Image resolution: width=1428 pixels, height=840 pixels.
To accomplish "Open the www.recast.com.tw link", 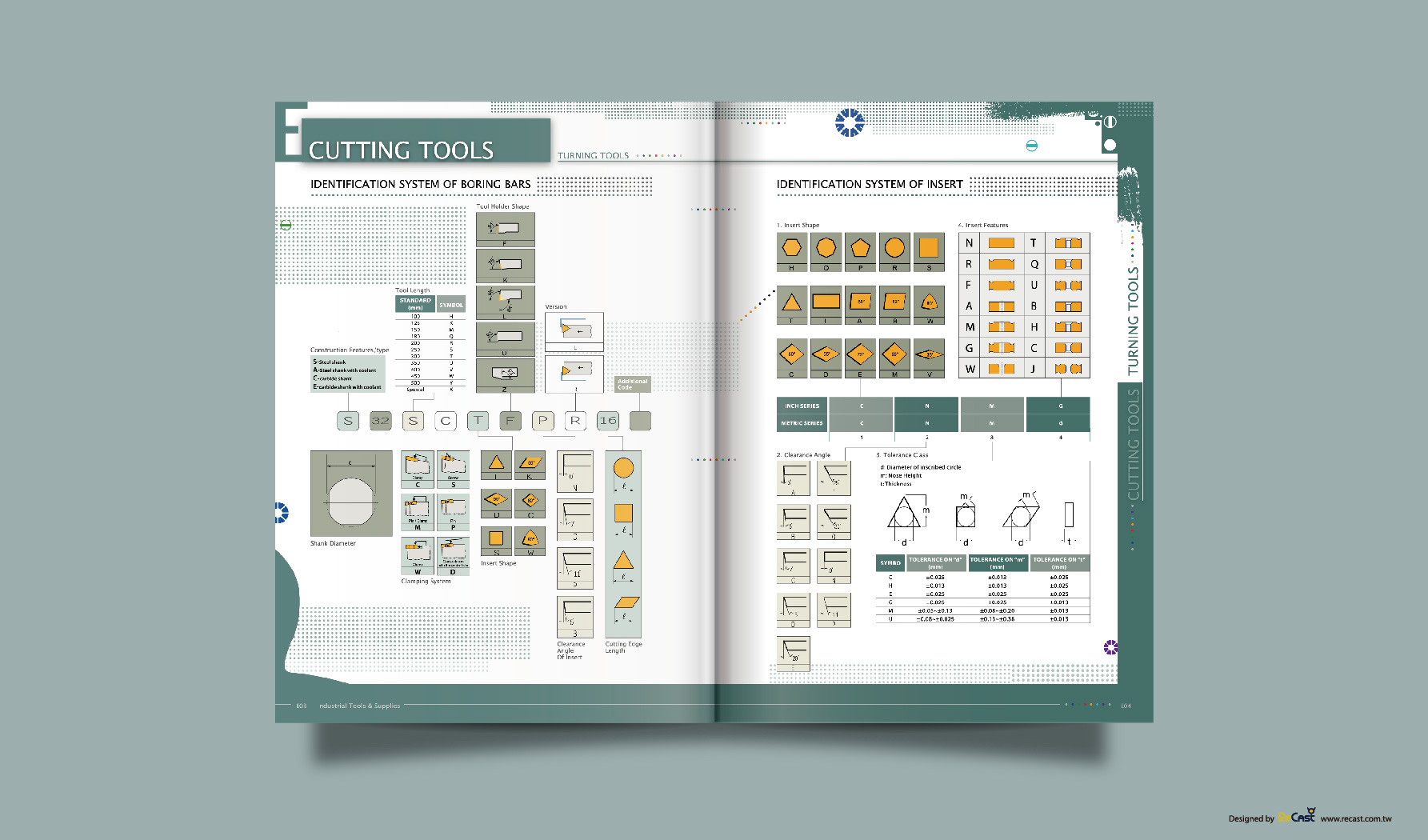I will (1356, 818).
